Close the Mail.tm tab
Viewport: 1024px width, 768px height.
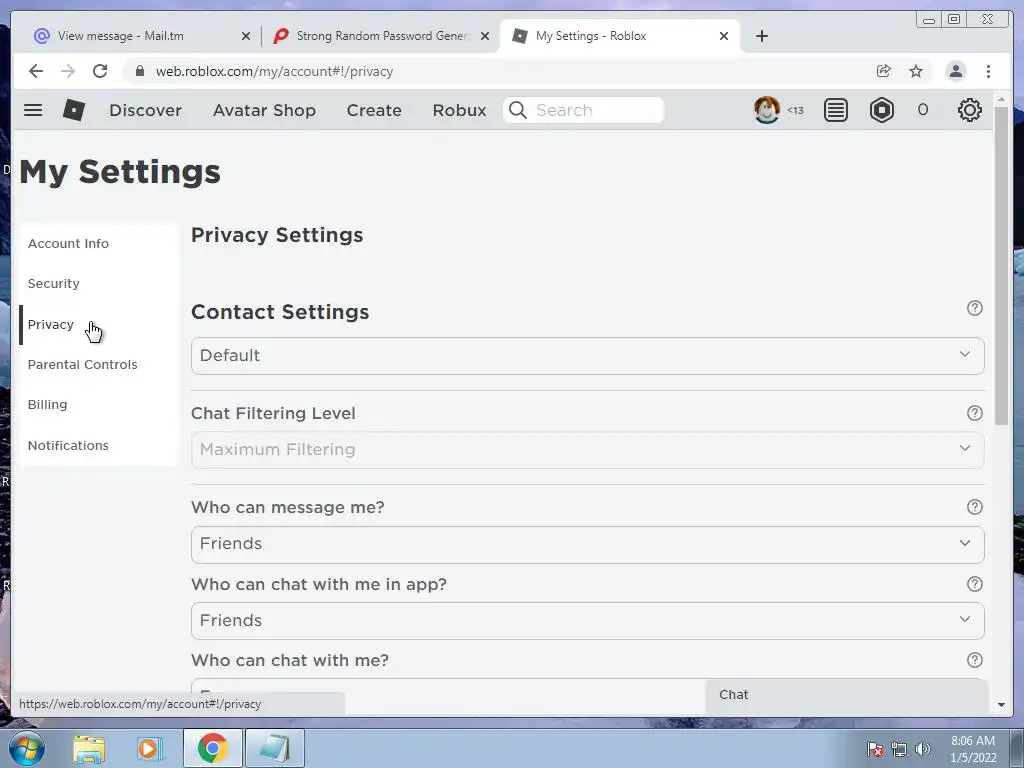point(246,36)
